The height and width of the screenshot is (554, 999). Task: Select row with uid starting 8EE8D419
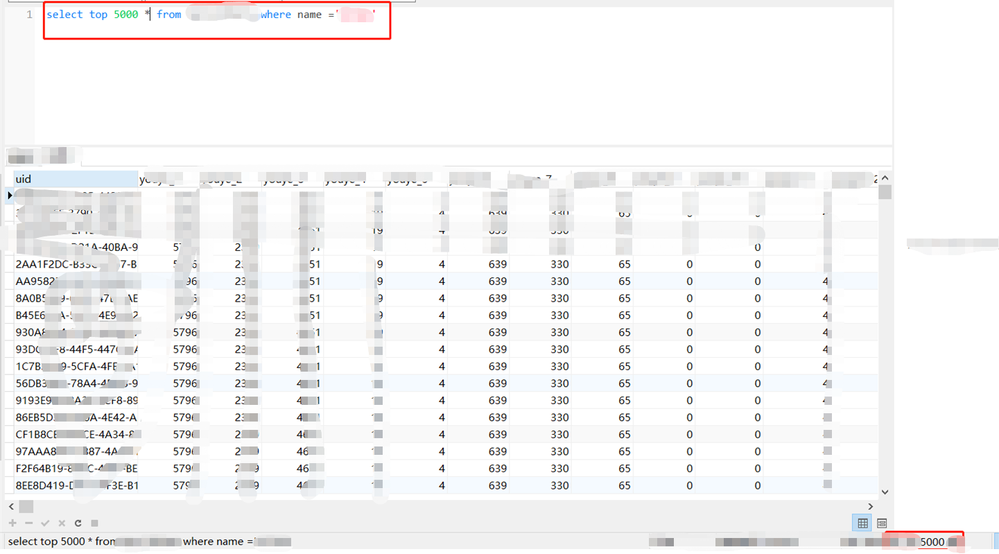point(446,485)
